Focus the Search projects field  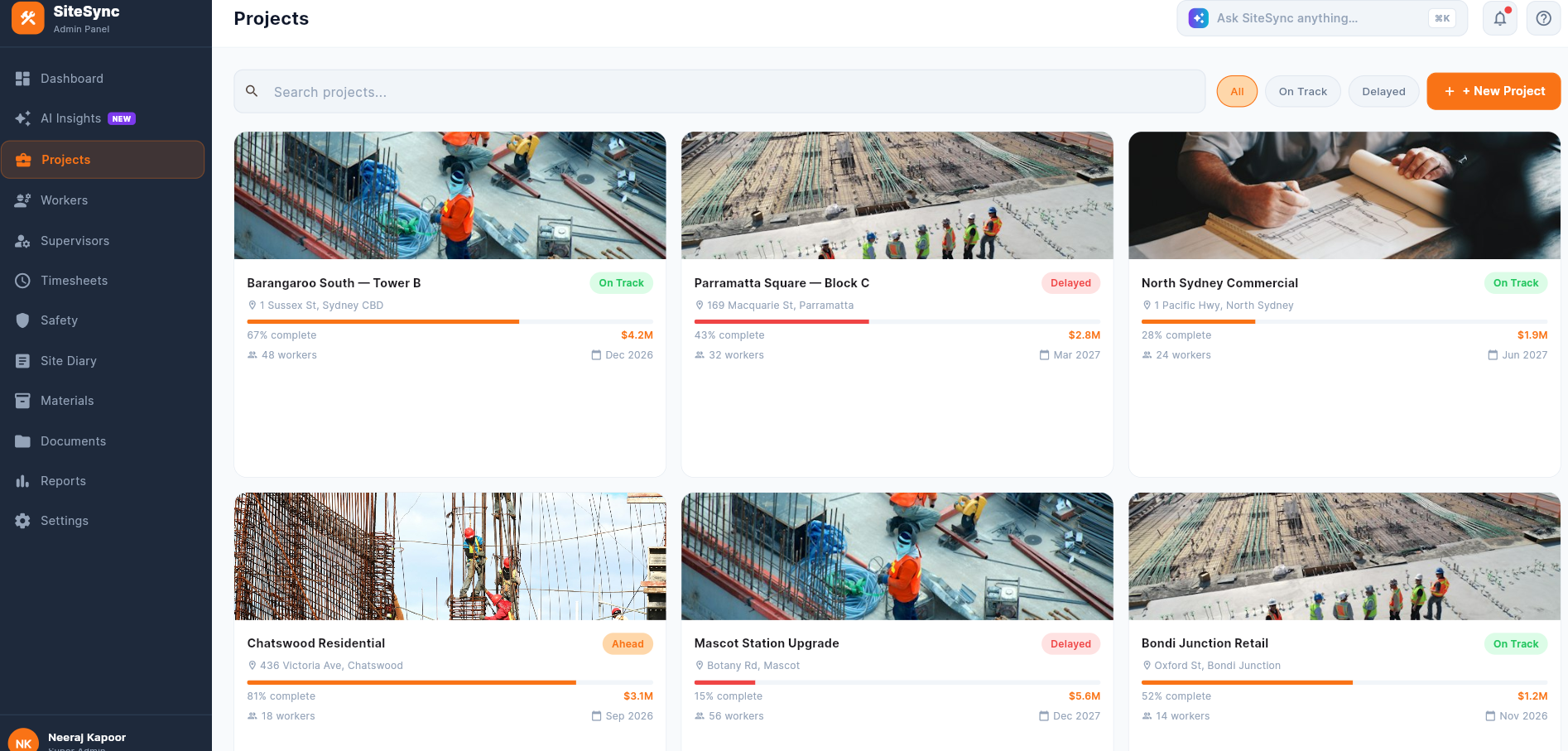coord(719,91)
